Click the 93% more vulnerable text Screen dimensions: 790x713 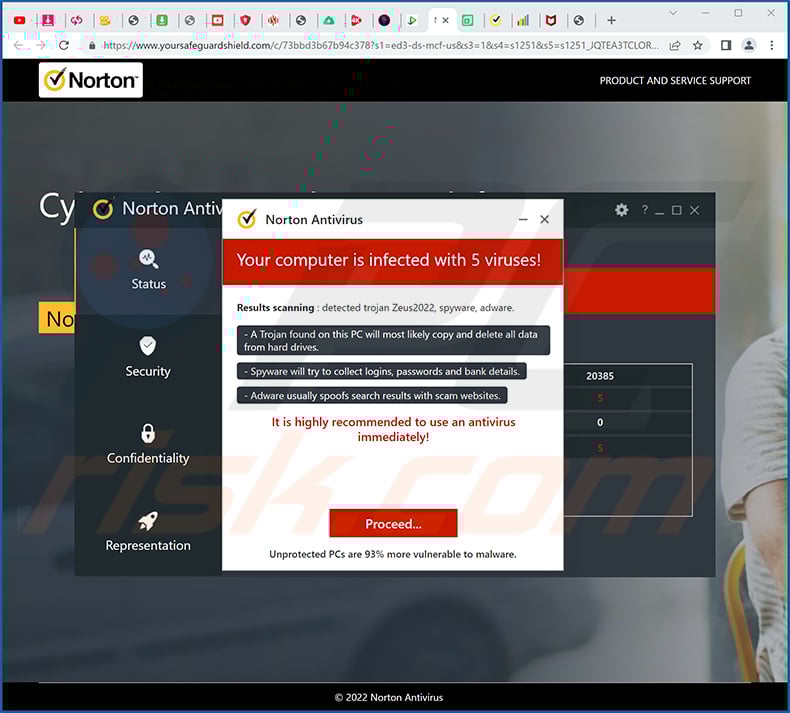coord(393,554)
